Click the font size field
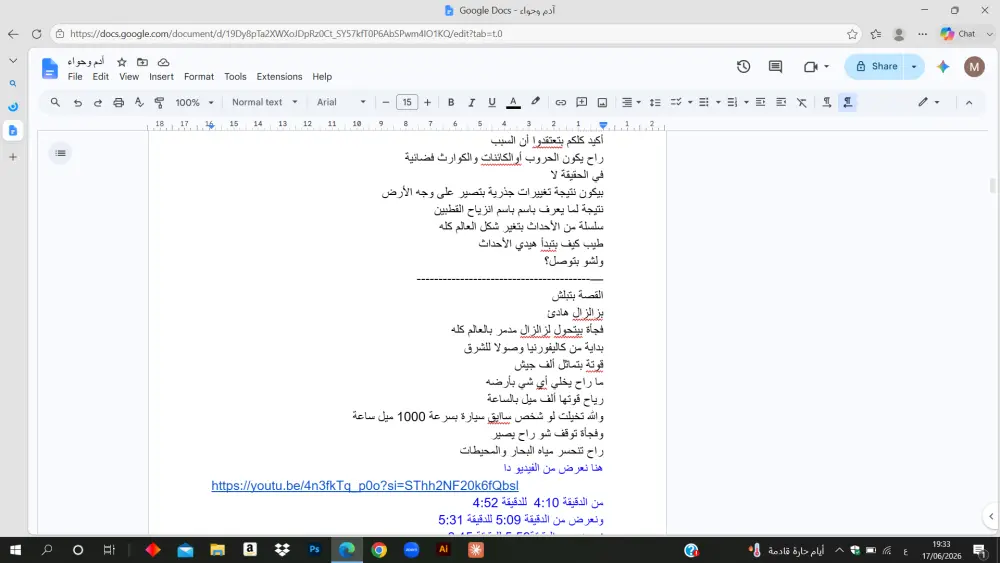 [407, 102]
